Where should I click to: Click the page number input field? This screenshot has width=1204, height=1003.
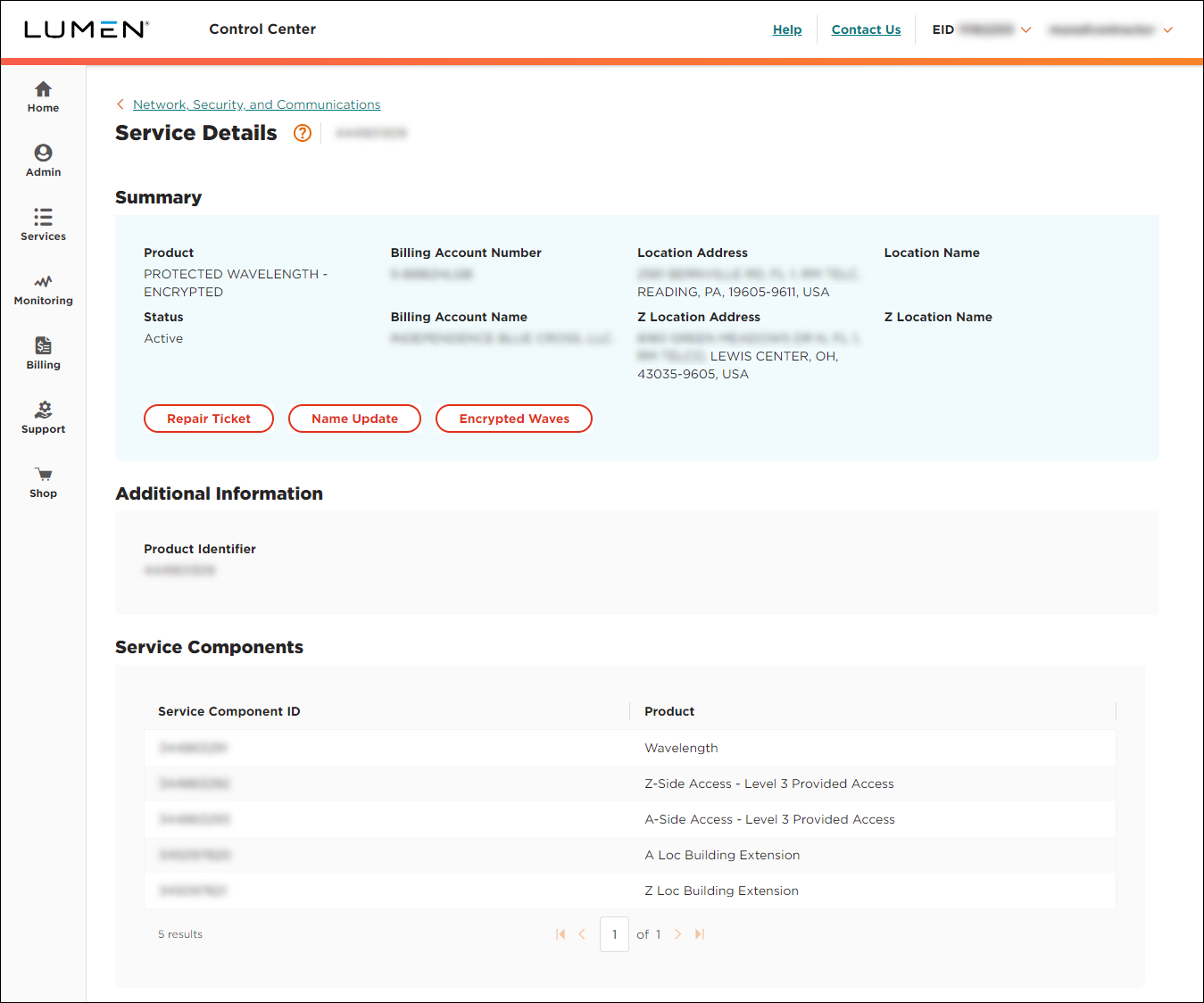(x=614, y=934)
